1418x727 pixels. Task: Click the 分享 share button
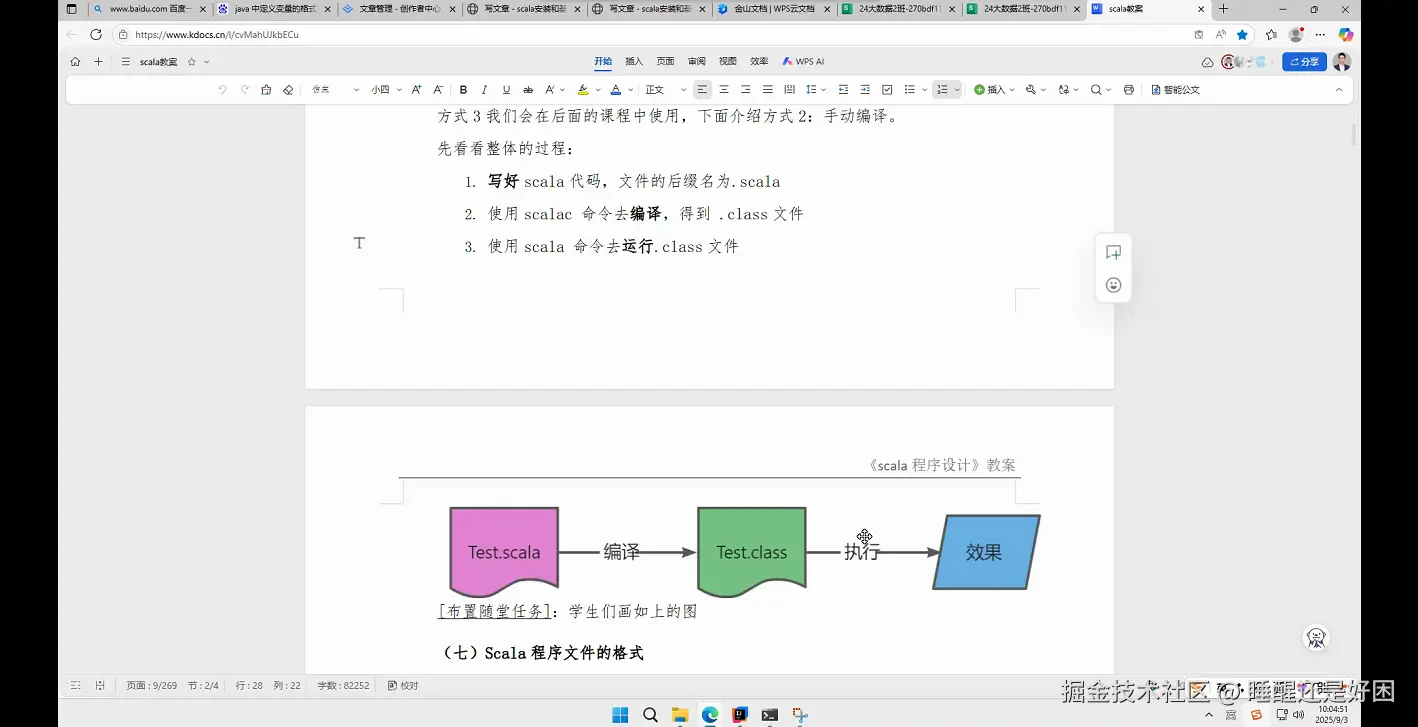coord(1303,61)
